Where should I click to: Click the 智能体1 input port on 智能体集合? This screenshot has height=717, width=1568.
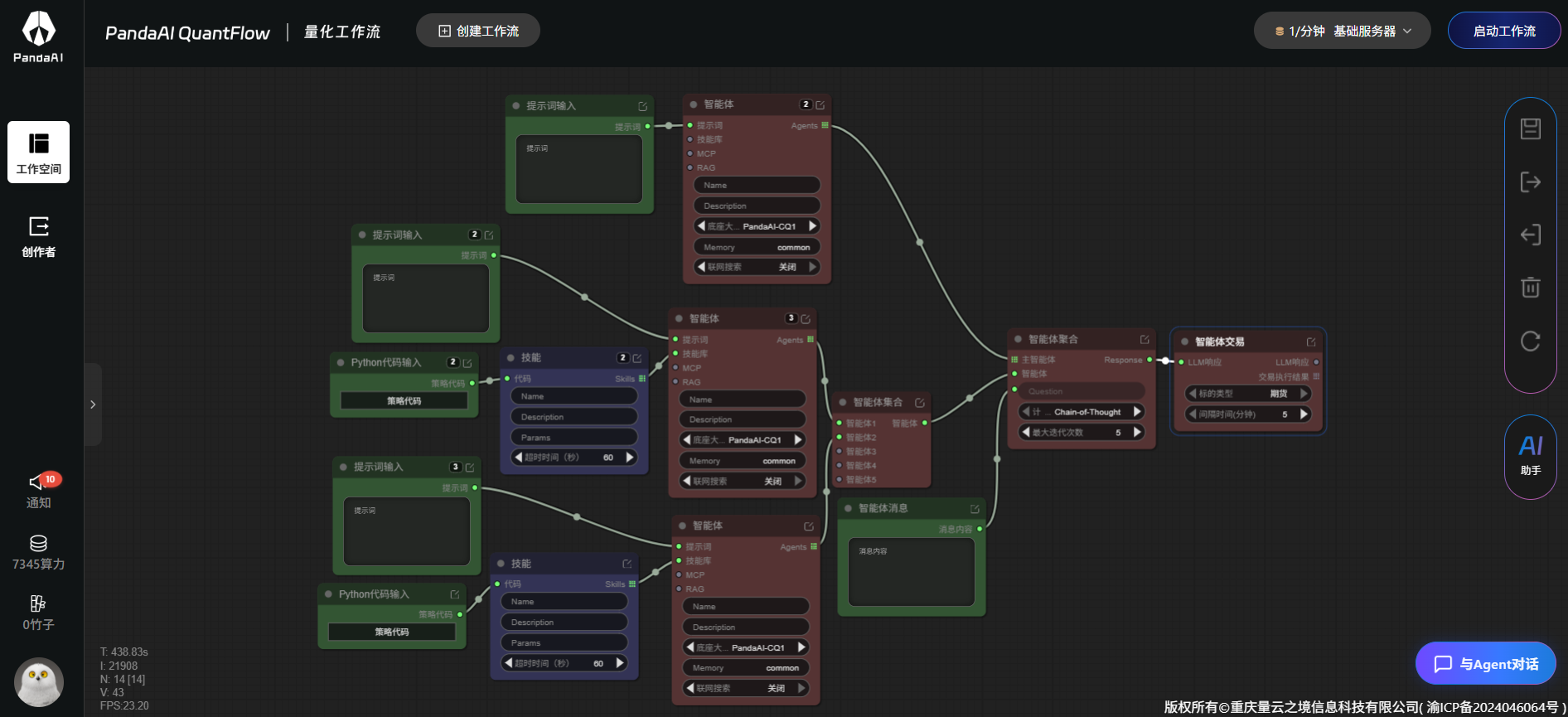pyautogui.click(x=840, y=423)
